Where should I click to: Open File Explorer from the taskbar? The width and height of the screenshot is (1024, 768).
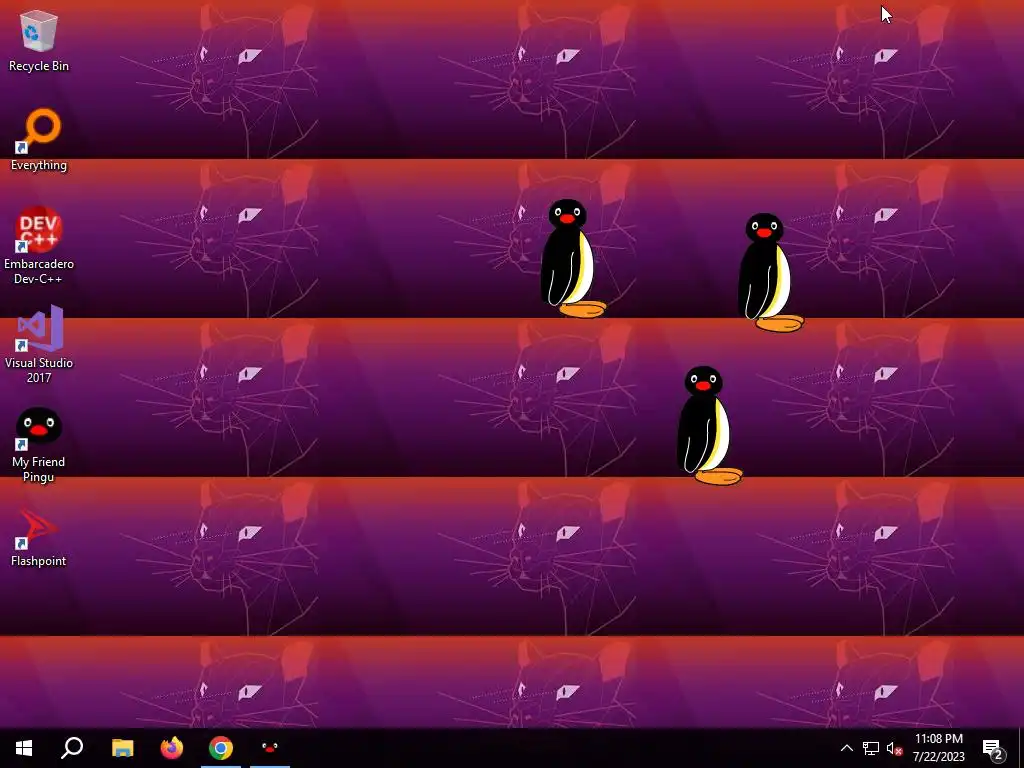point(122,748)
